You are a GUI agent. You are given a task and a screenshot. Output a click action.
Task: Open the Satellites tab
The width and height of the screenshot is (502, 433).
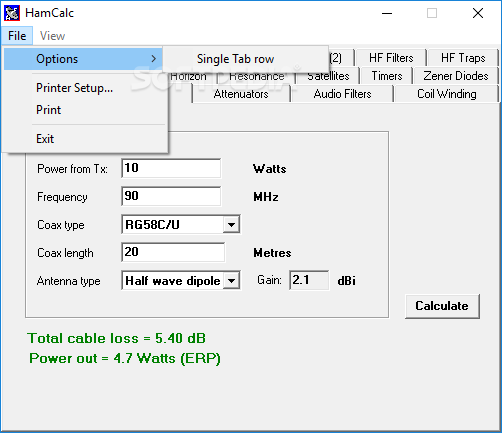pyautogui.click(x=328, y=76)
